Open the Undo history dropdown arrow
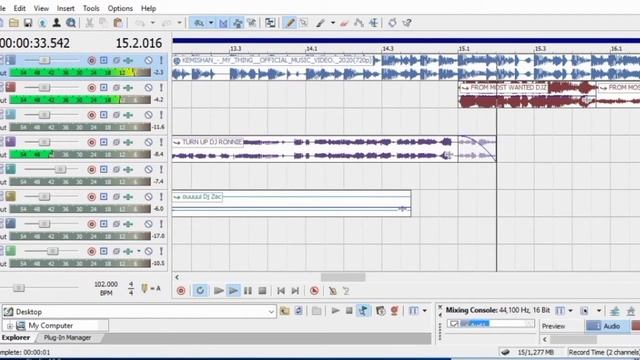This screenshot has width=640, height=360. click(153, 23)
